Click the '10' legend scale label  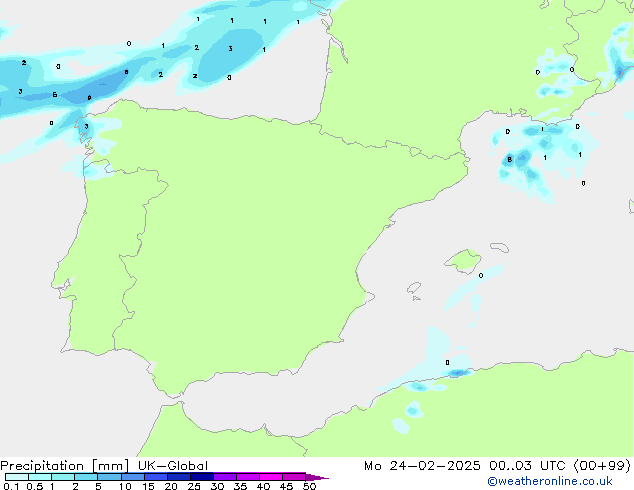click(125, 486)
